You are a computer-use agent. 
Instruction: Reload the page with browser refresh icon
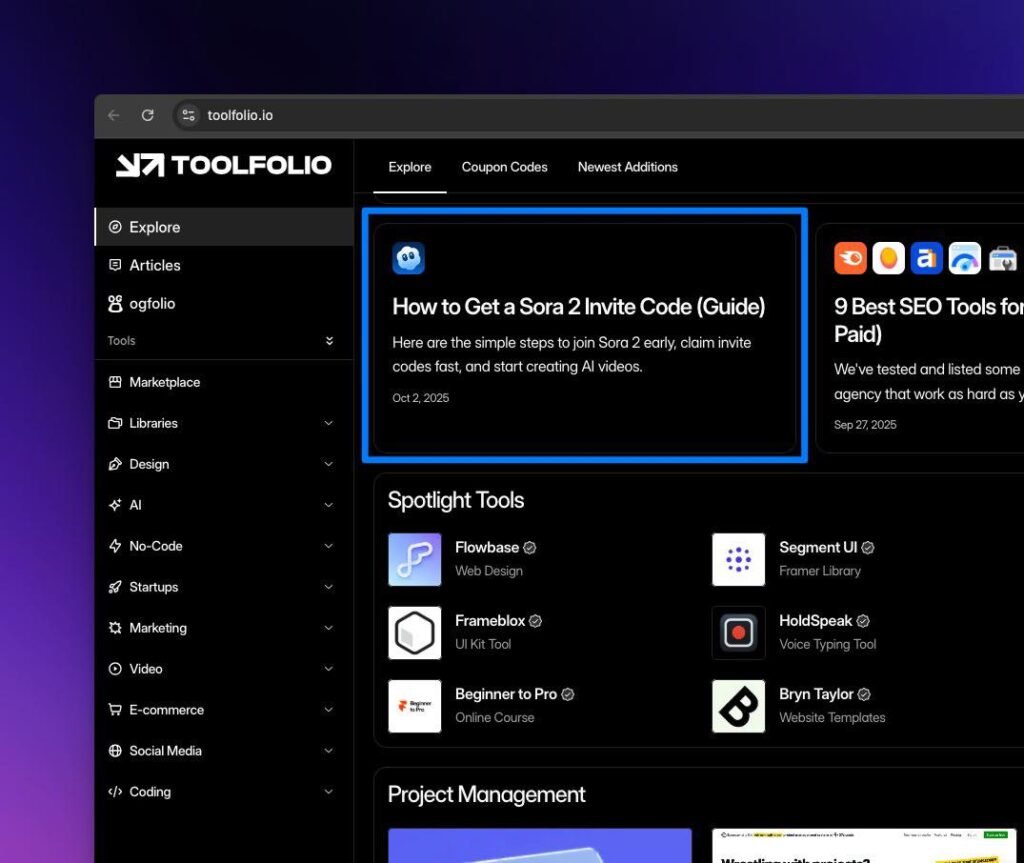(x=147, y=115)
